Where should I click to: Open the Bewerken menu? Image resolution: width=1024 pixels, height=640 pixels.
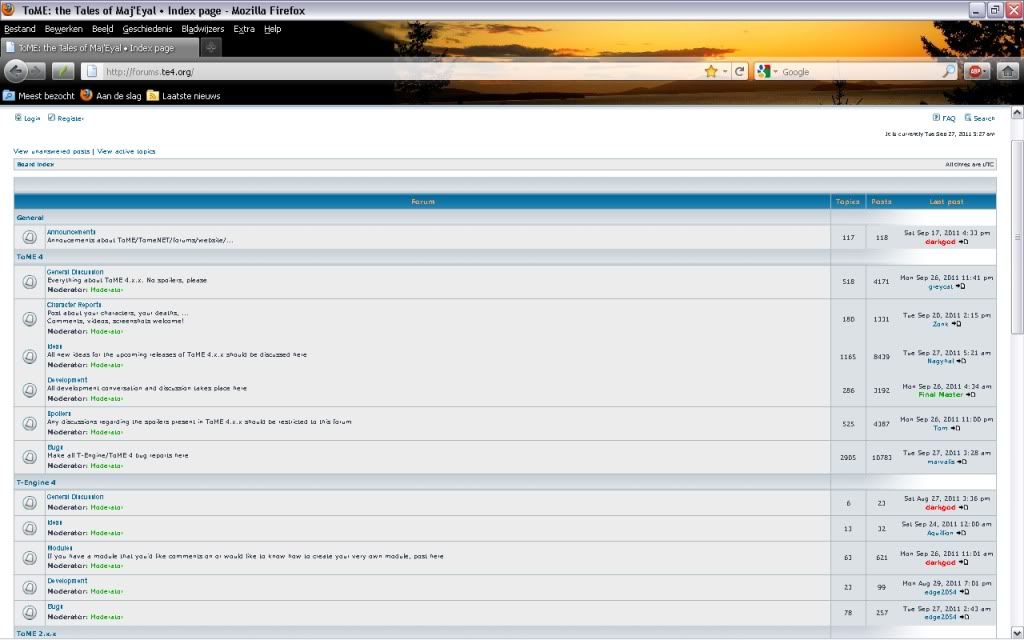[64, 29]
